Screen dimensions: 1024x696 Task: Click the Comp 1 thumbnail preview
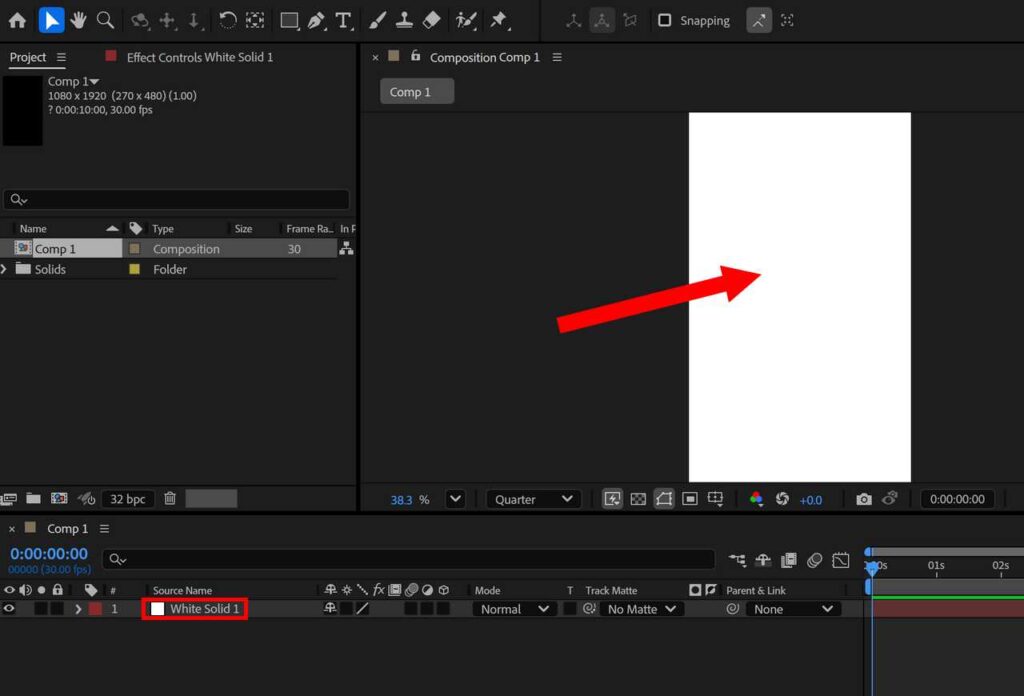pyautogui.click(x=22, y=110)
